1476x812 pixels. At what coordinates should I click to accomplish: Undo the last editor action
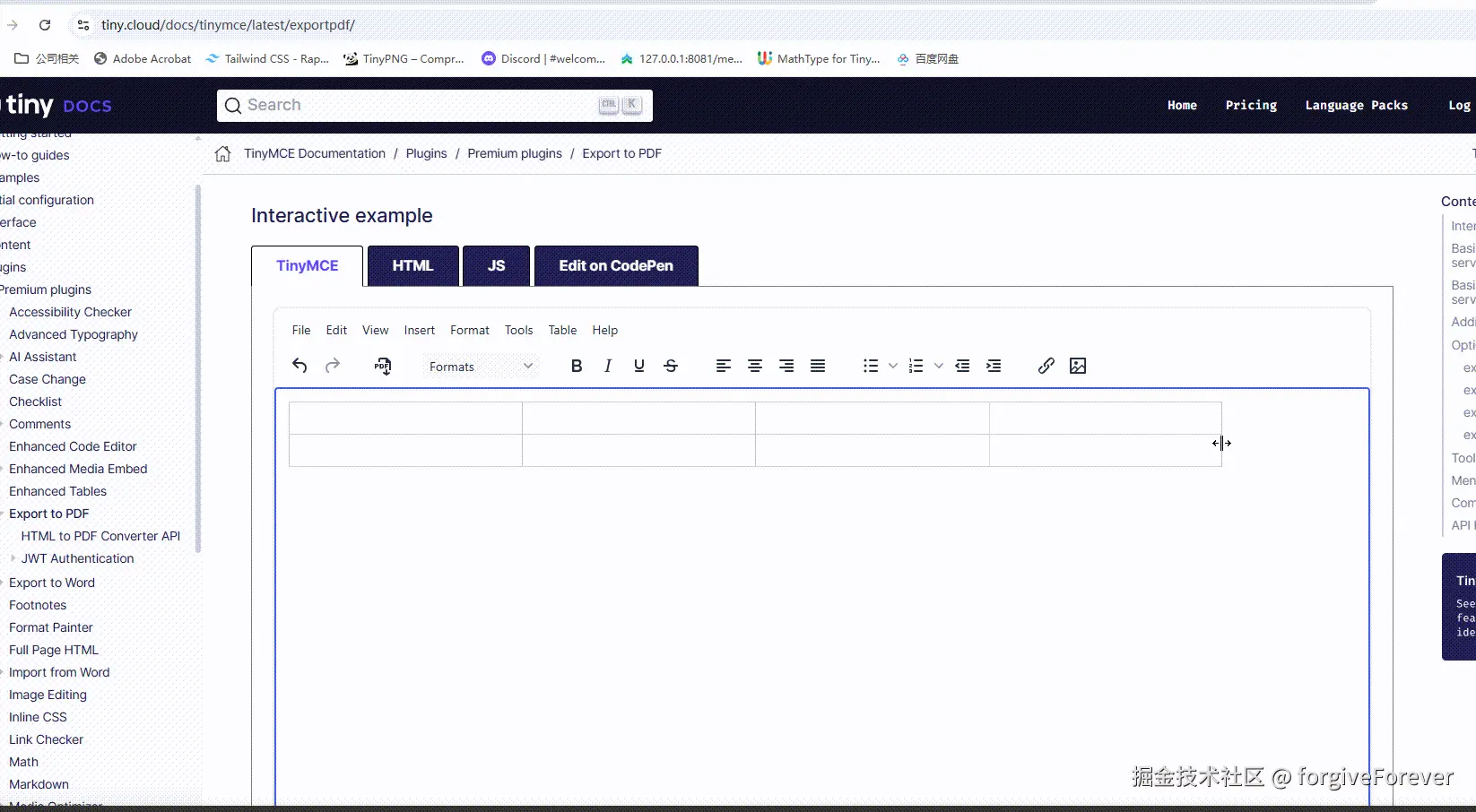[x=300, y=366]
